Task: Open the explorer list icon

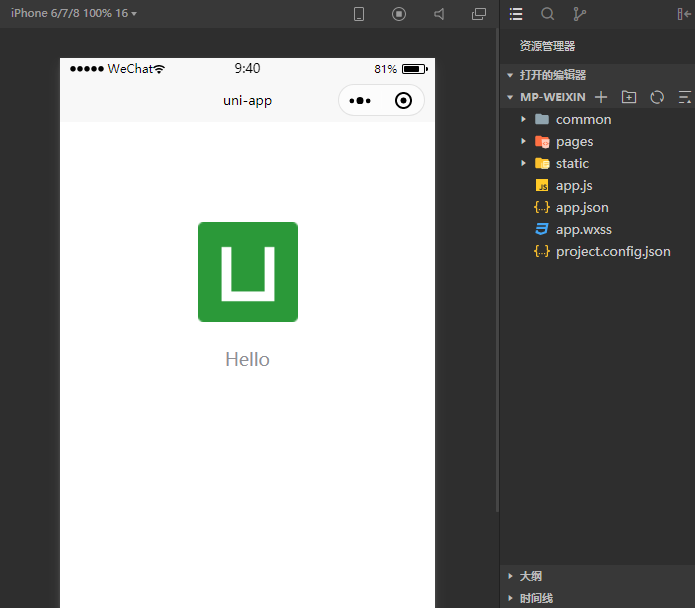Action: 516,14
